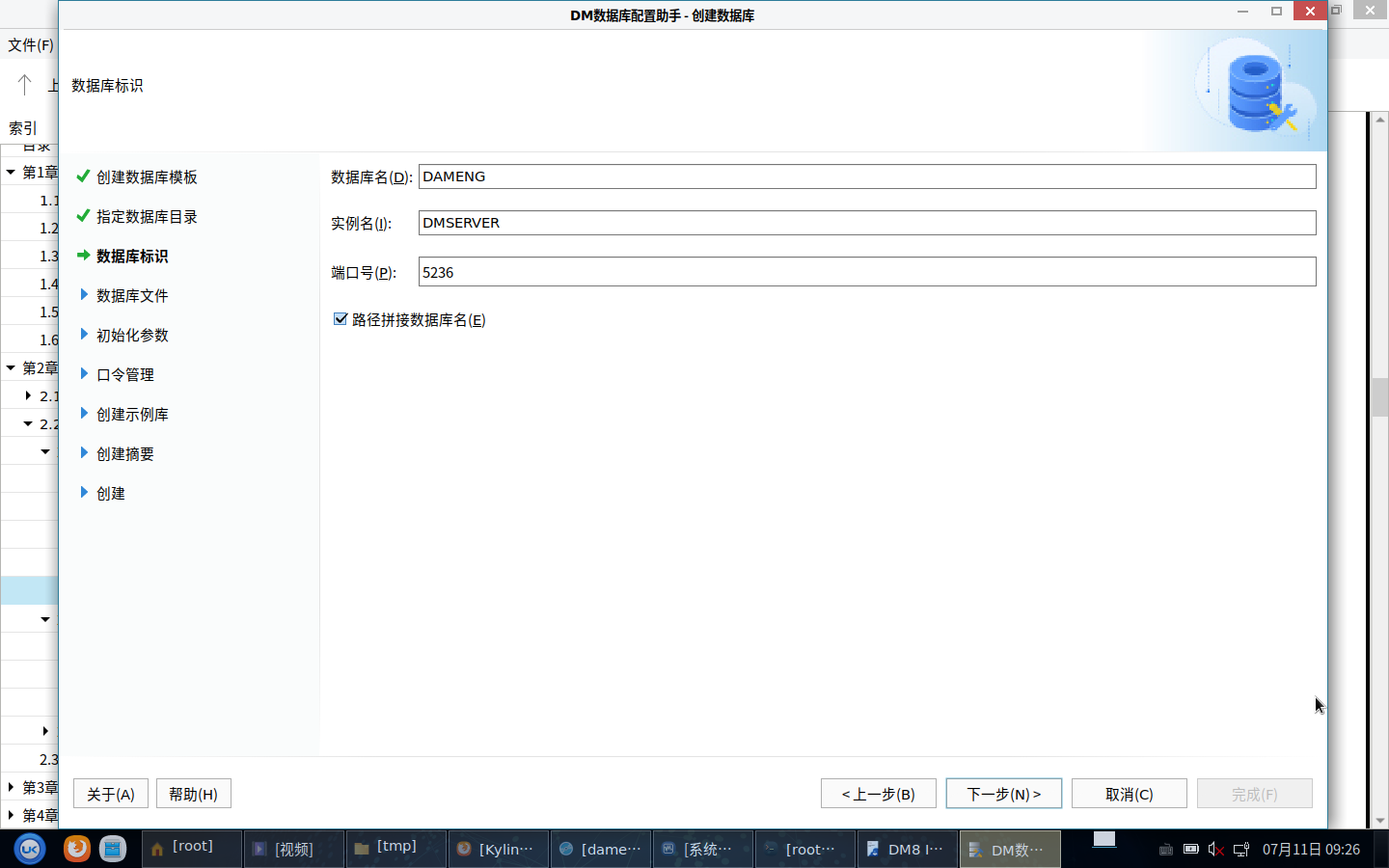The width and height of the screenshot is (1389, 868).
Task: Click the 下一步(N) button
Action: [x=1003, y=794]
